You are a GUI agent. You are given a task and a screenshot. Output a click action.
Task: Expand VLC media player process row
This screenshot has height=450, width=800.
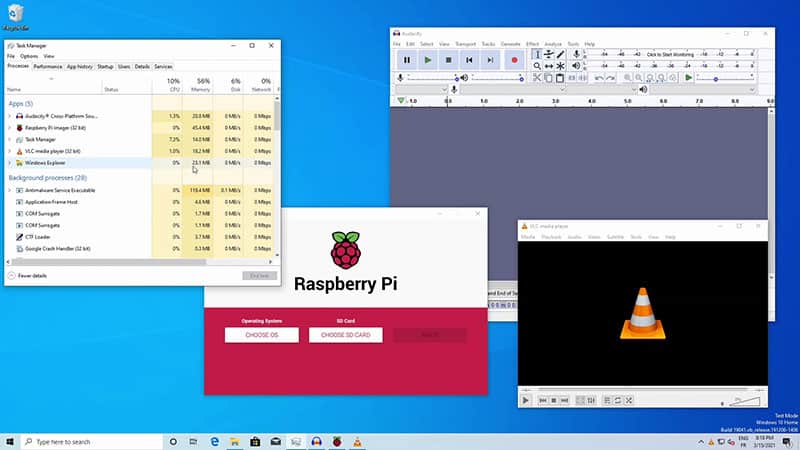[9, 152]
